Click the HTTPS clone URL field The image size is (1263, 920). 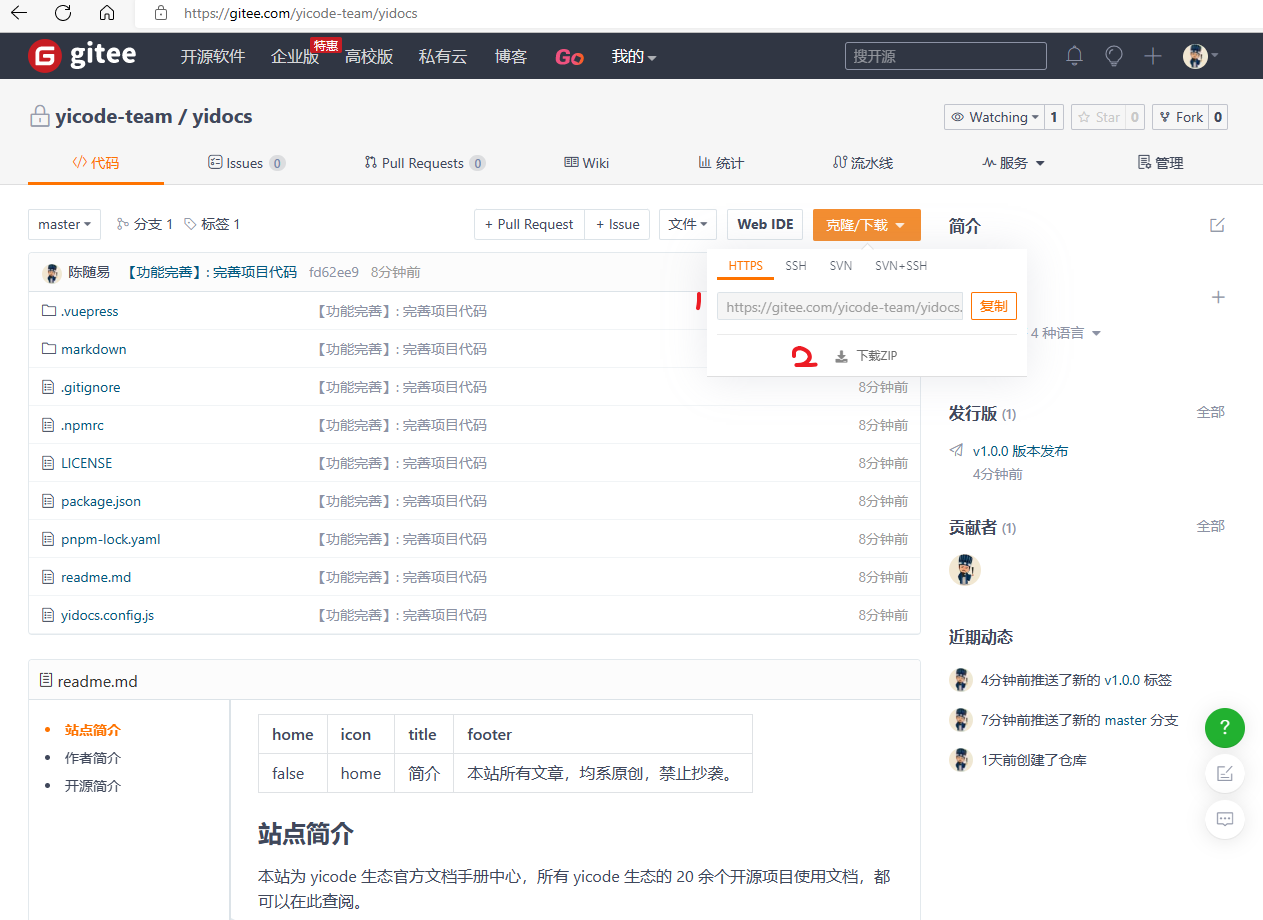(x=840, y=307)
